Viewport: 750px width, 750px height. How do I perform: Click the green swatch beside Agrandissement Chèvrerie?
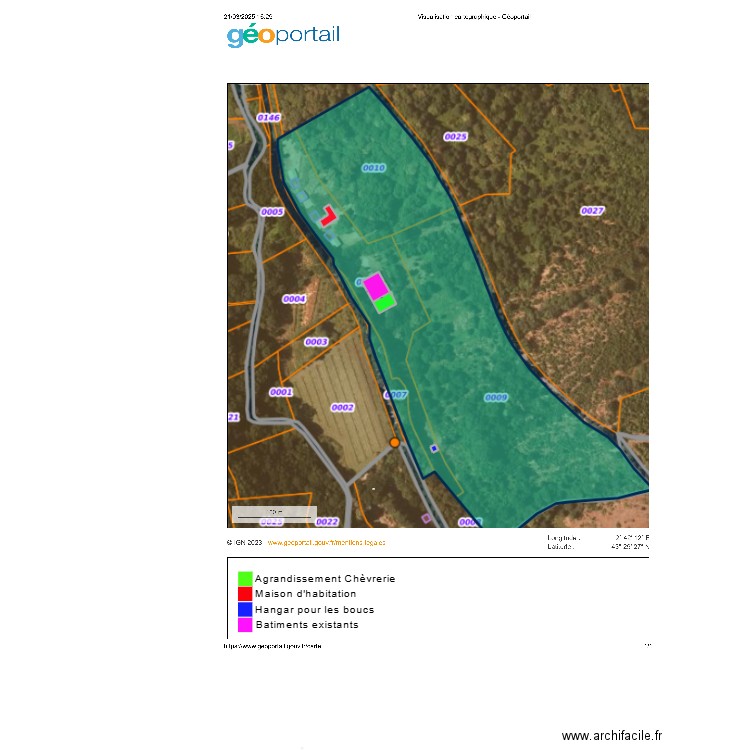pyautogui.click(x=245, y=578)
